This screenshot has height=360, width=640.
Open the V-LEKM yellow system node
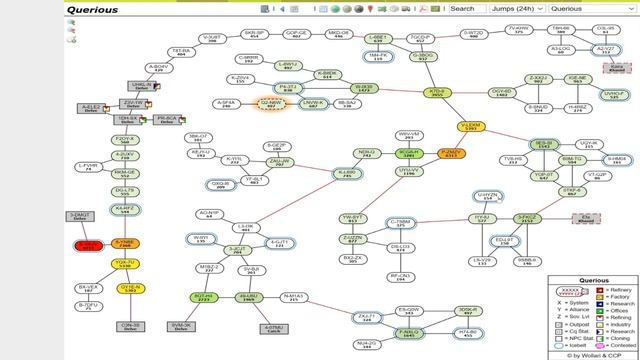(x=471, y=127)
